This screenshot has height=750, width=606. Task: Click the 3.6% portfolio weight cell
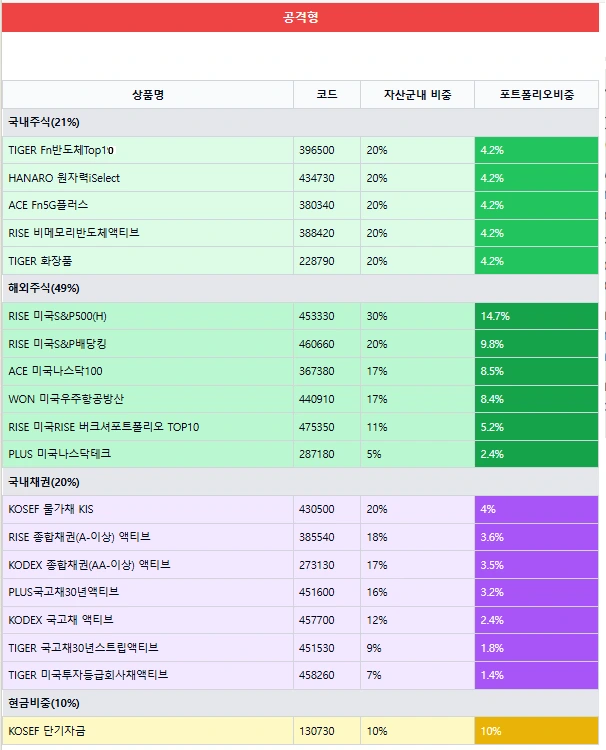pos(537,537)
